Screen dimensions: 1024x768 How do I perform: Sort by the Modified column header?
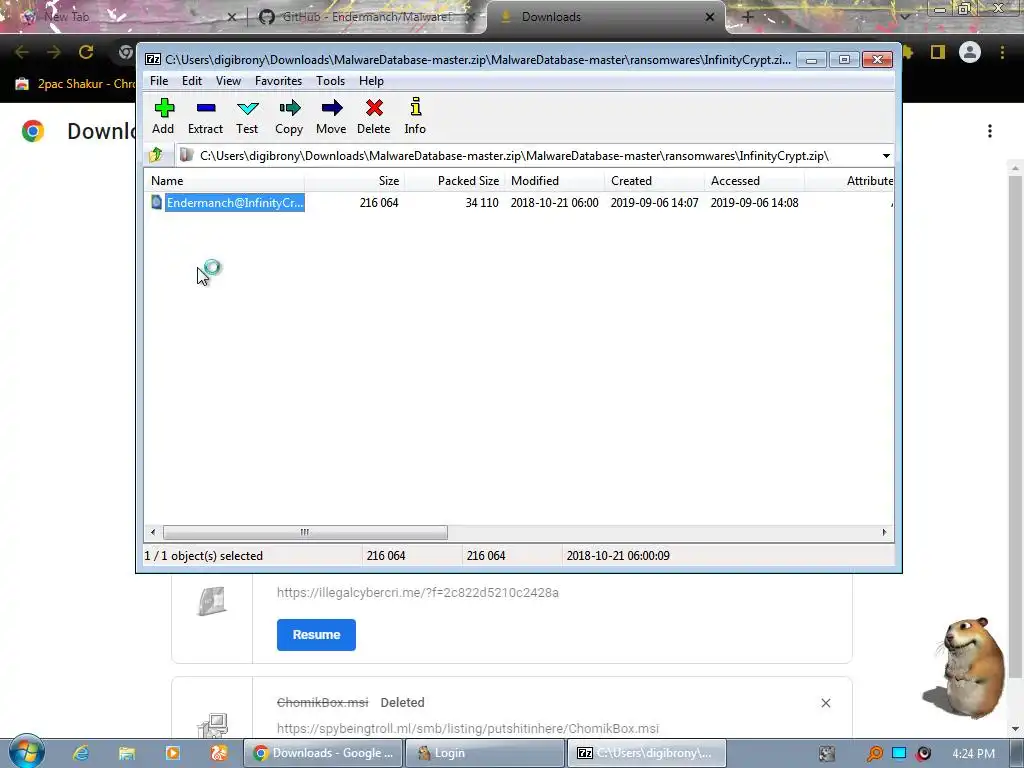(554, 181)
